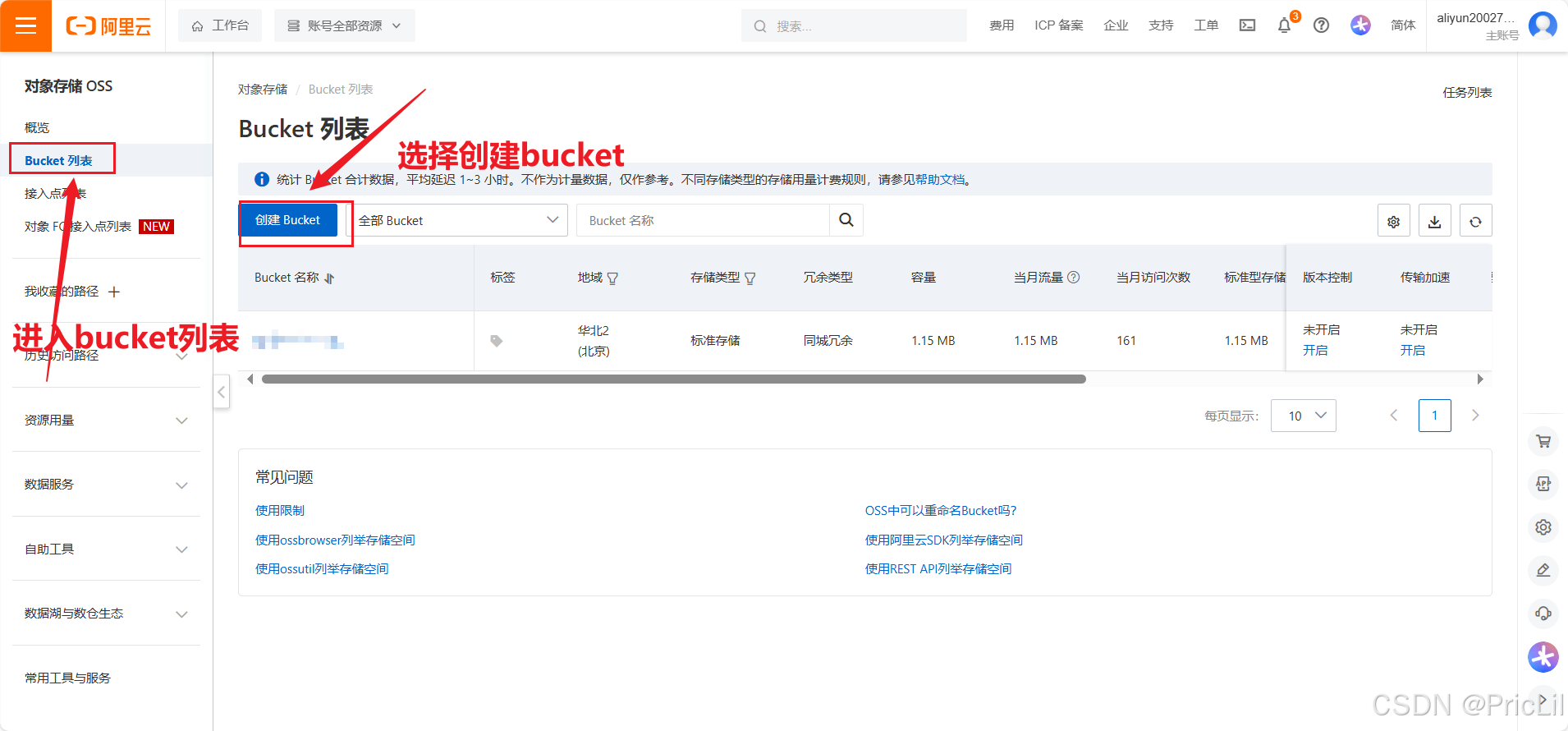
Task: Focus the top global search box
Action: (x=854, y=25)
